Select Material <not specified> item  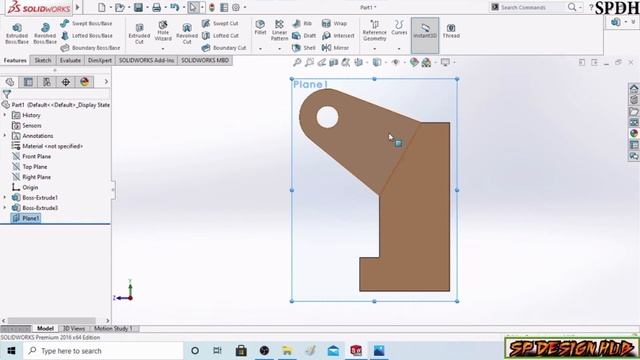(47, 146)
